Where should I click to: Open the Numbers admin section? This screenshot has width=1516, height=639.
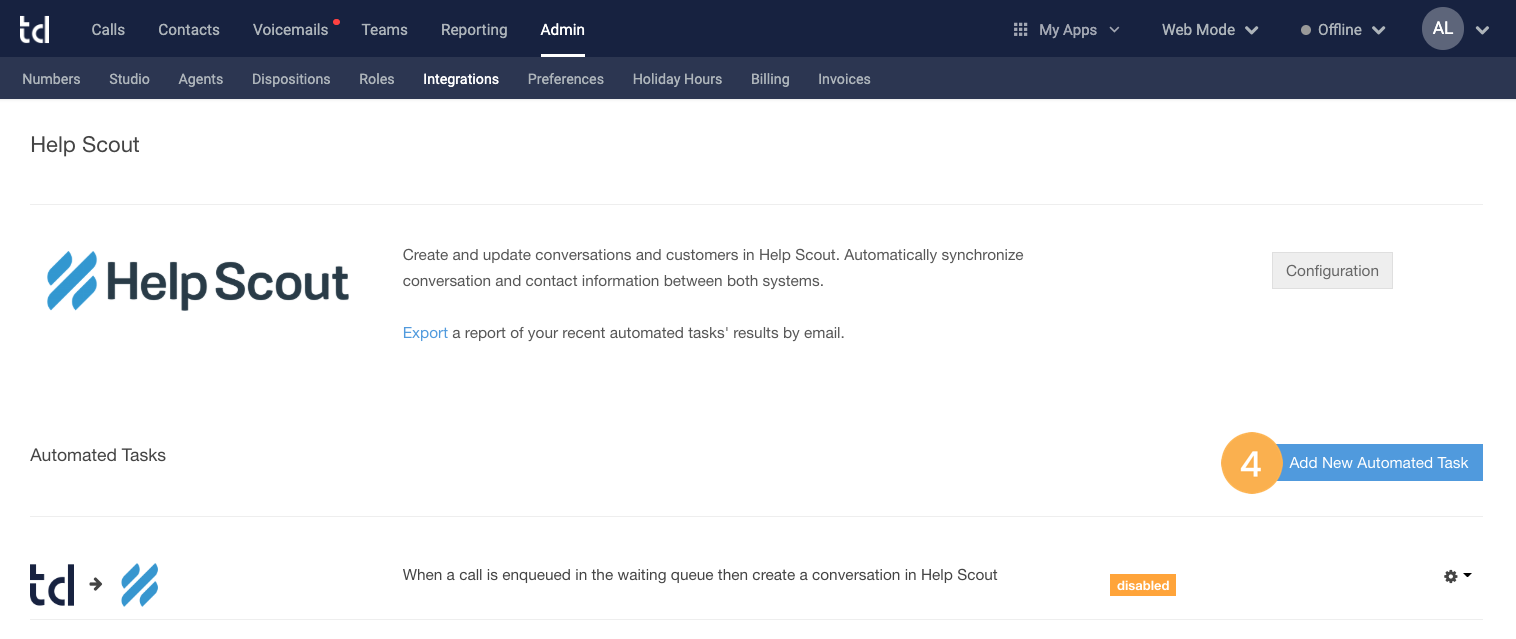[51, 79]
